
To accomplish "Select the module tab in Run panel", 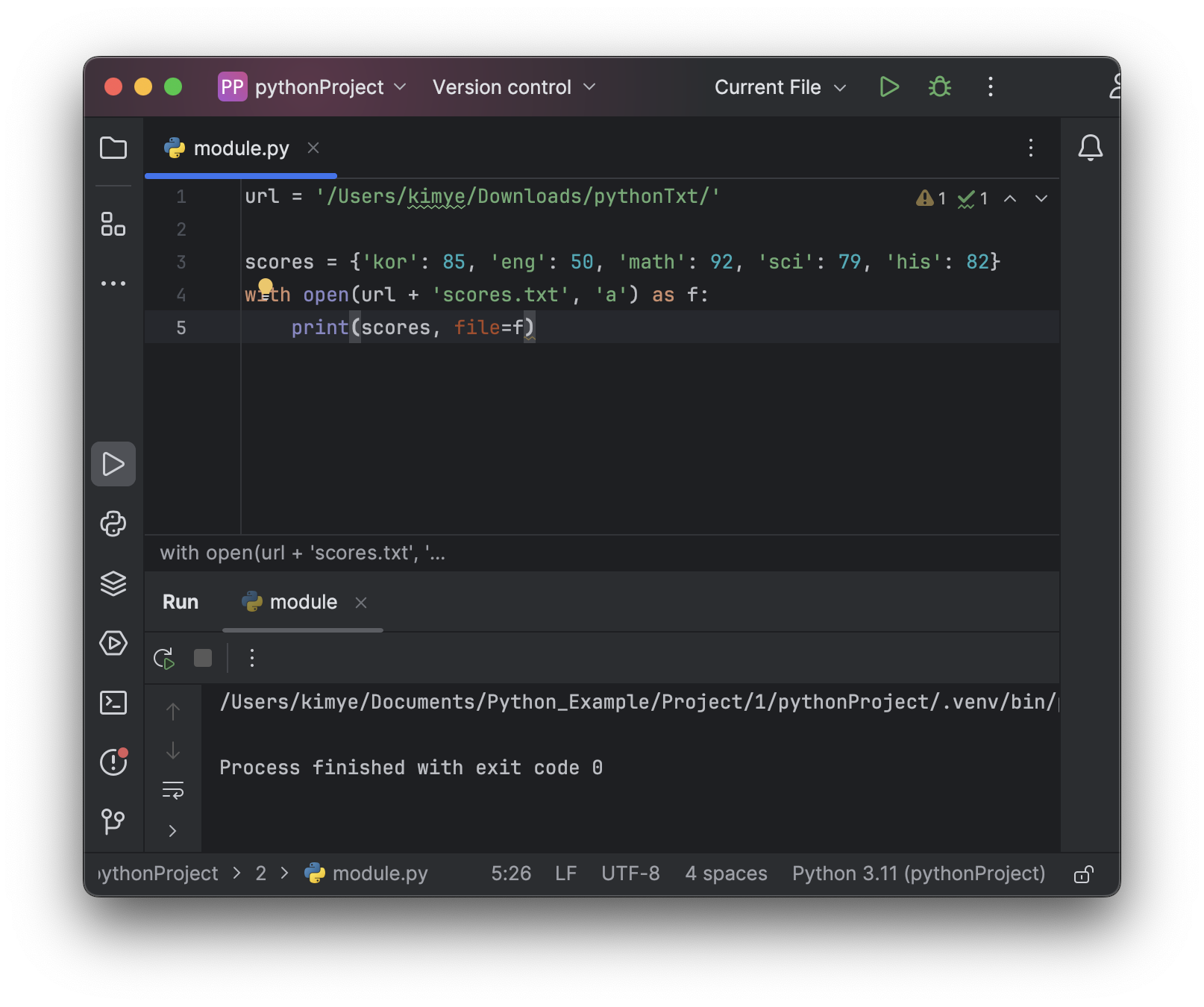I will pyautogui.click(x=303, y=602).
